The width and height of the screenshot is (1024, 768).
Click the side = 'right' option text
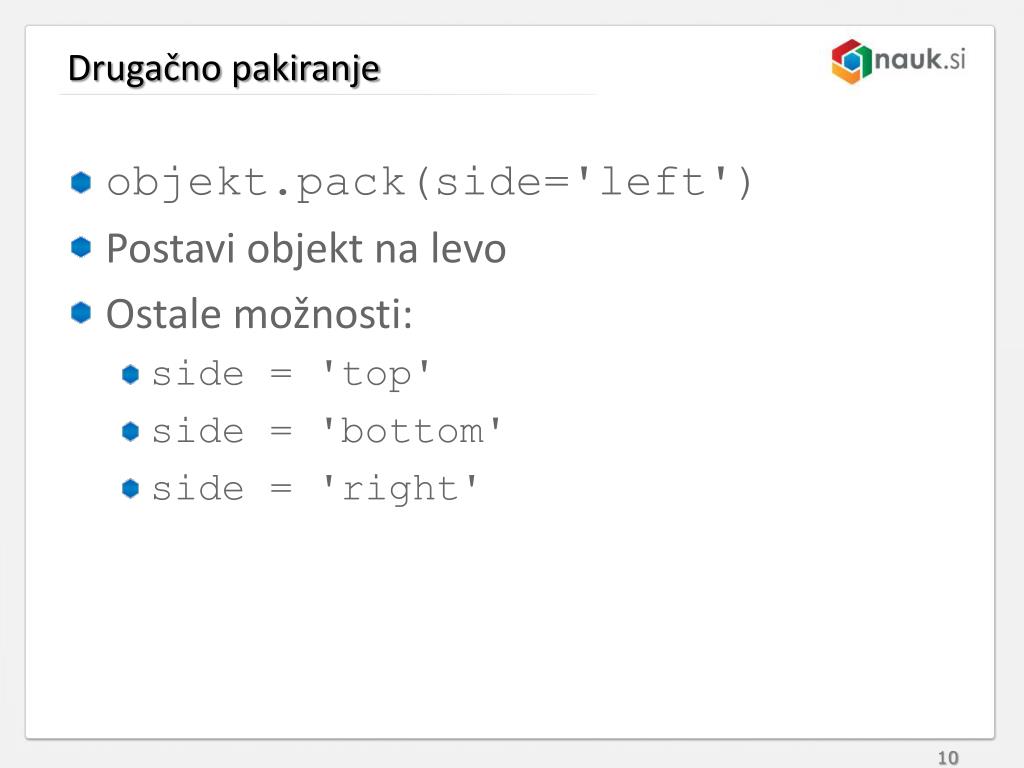point(315,490)
